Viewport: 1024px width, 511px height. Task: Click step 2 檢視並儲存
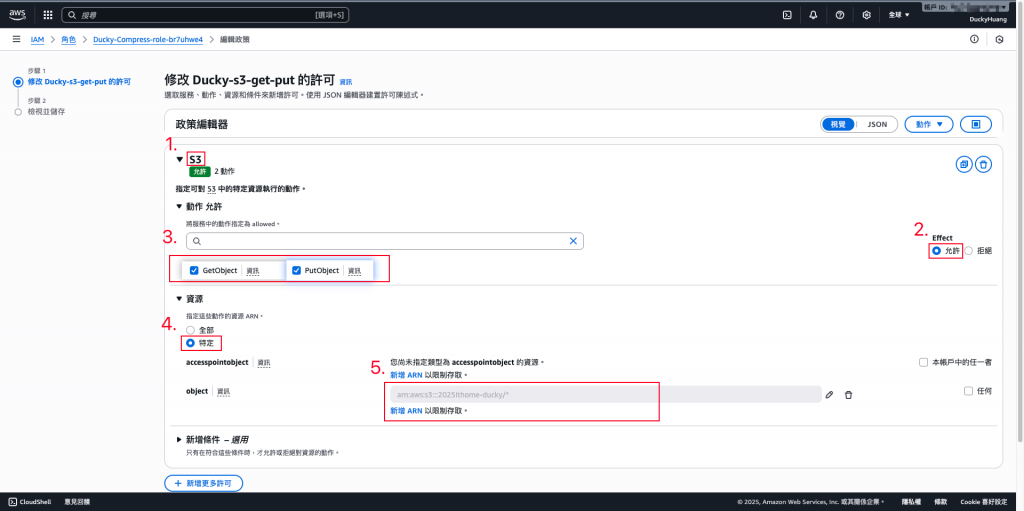tap(46, 112)
